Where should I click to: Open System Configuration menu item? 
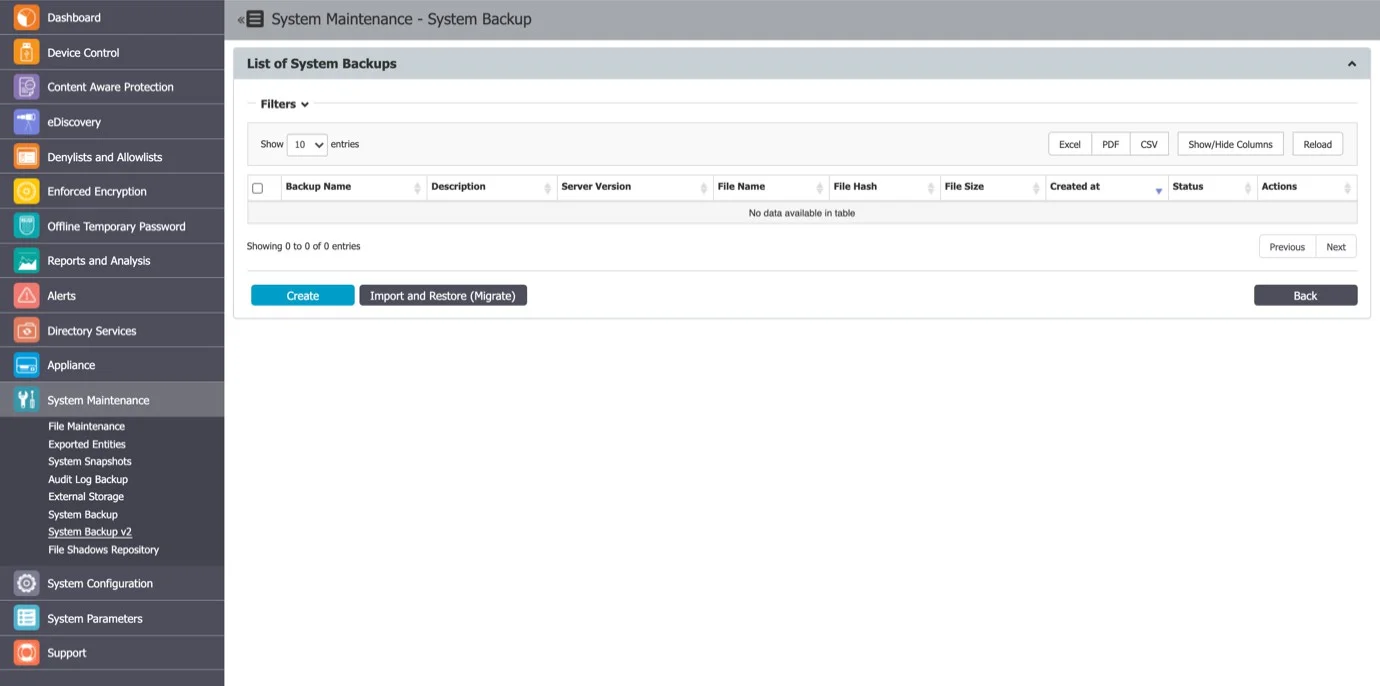[112, 583]
